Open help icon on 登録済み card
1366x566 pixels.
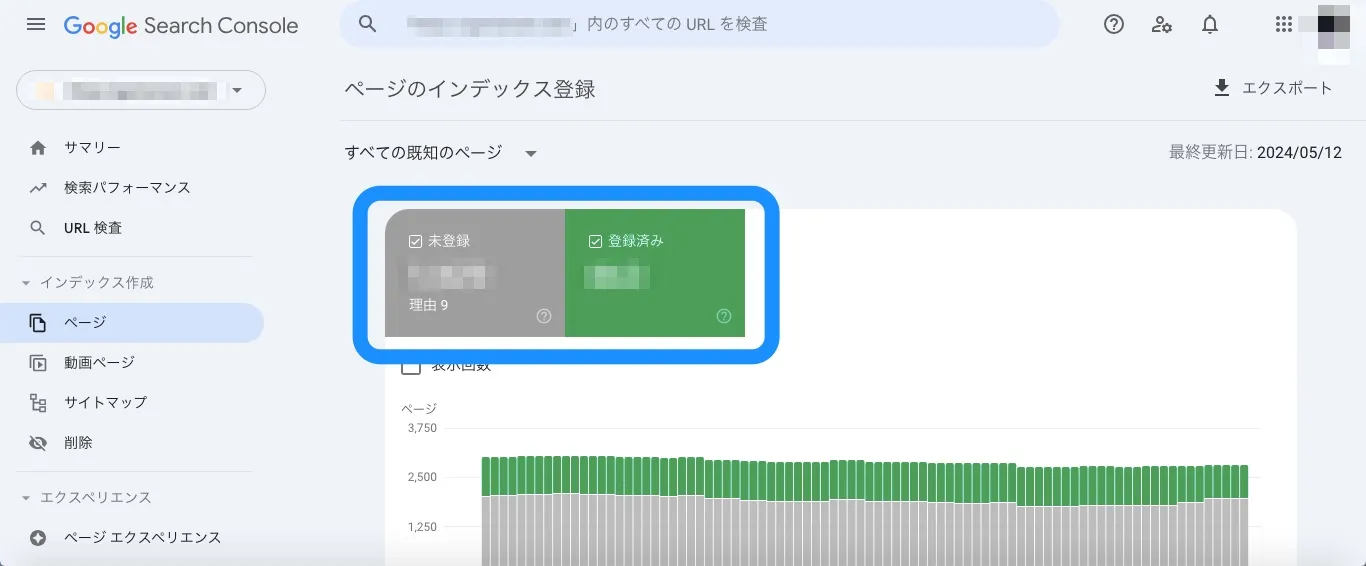pyautogui.click(x=724, y=316)
